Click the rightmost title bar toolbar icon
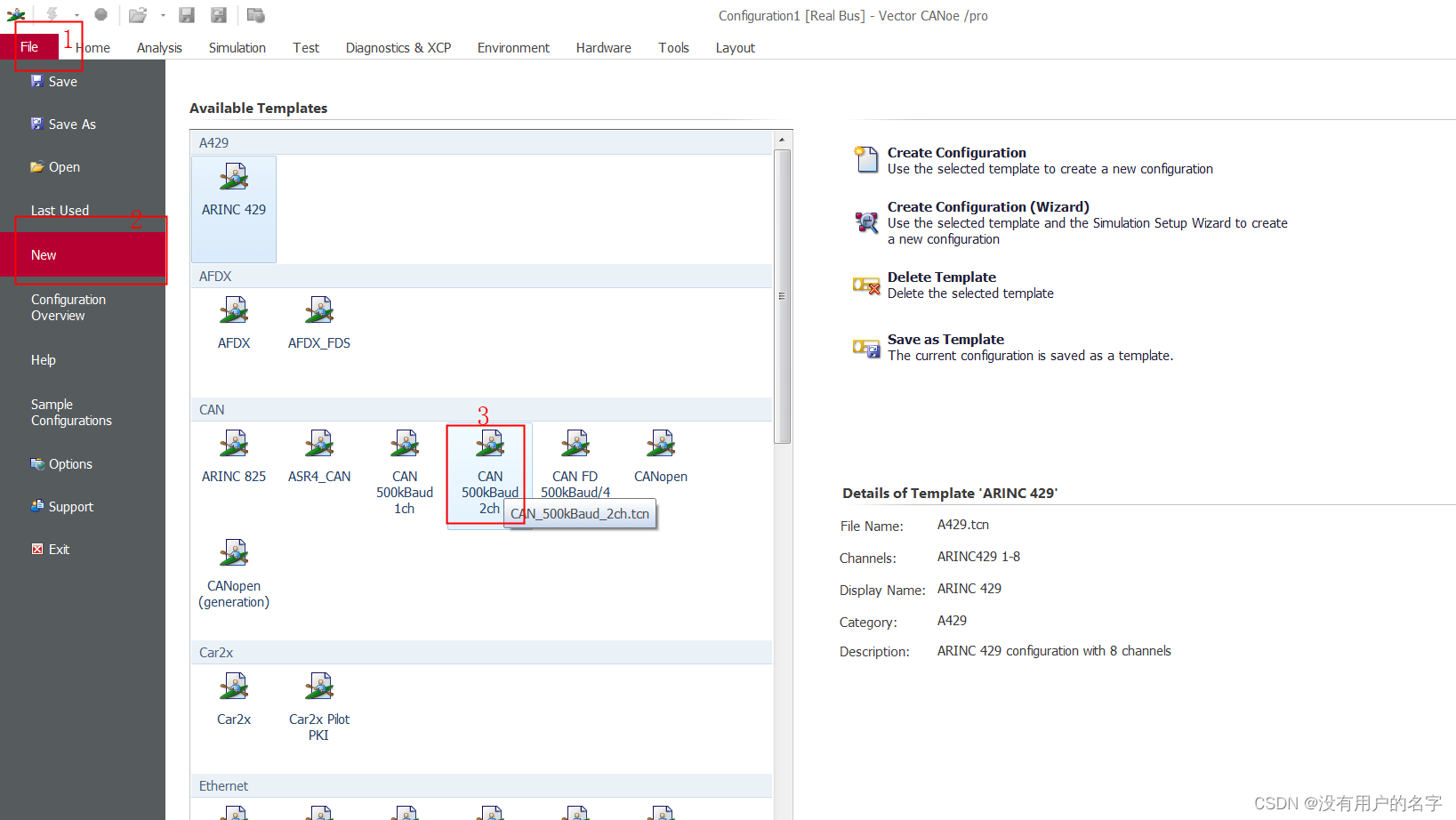Viewport: 1456px width, 820px height. click(x=256, y=15)
